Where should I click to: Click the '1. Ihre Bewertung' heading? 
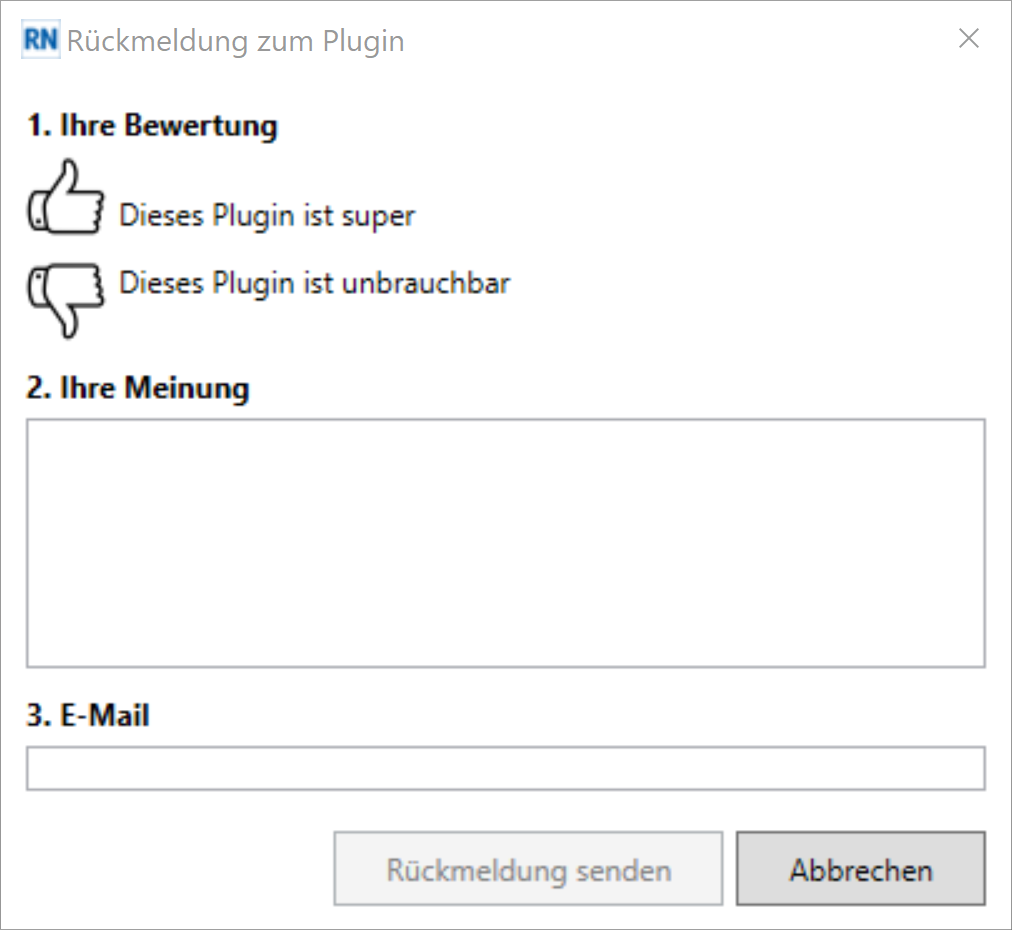click(x=152, y=126)
